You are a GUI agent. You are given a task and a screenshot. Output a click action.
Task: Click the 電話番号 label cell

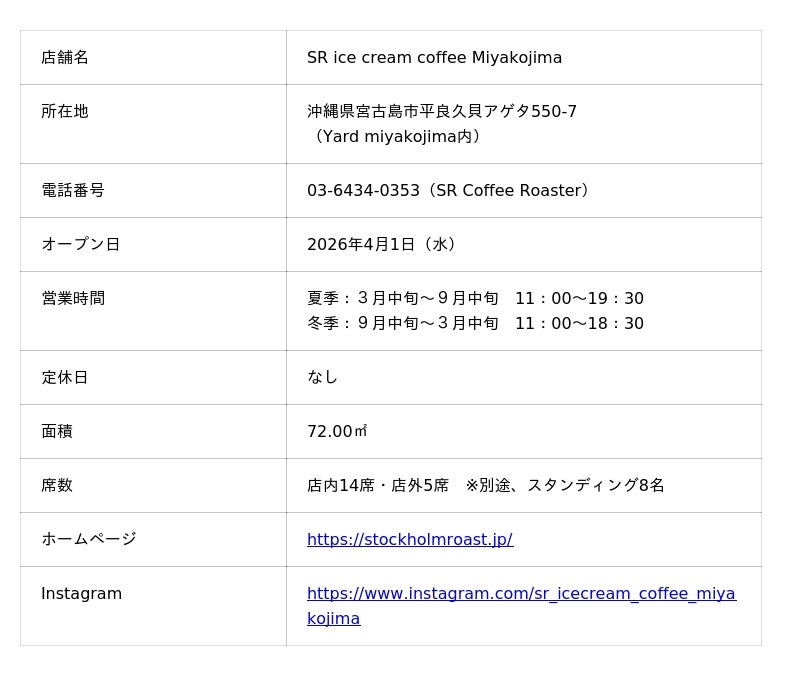coord(73,190)
